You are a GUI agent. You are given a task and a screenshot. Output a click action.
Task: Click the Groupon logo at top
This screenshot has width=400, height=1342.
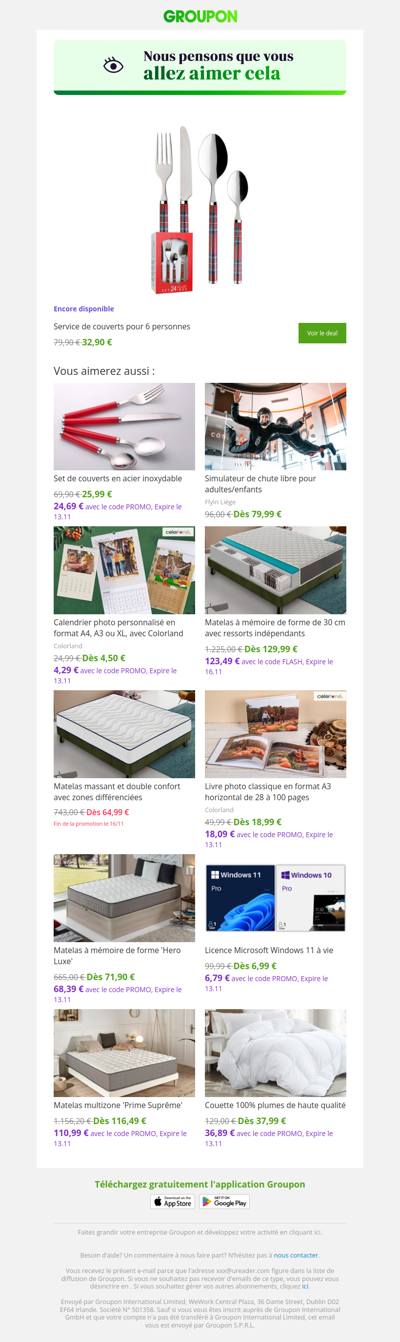[200, 16]
